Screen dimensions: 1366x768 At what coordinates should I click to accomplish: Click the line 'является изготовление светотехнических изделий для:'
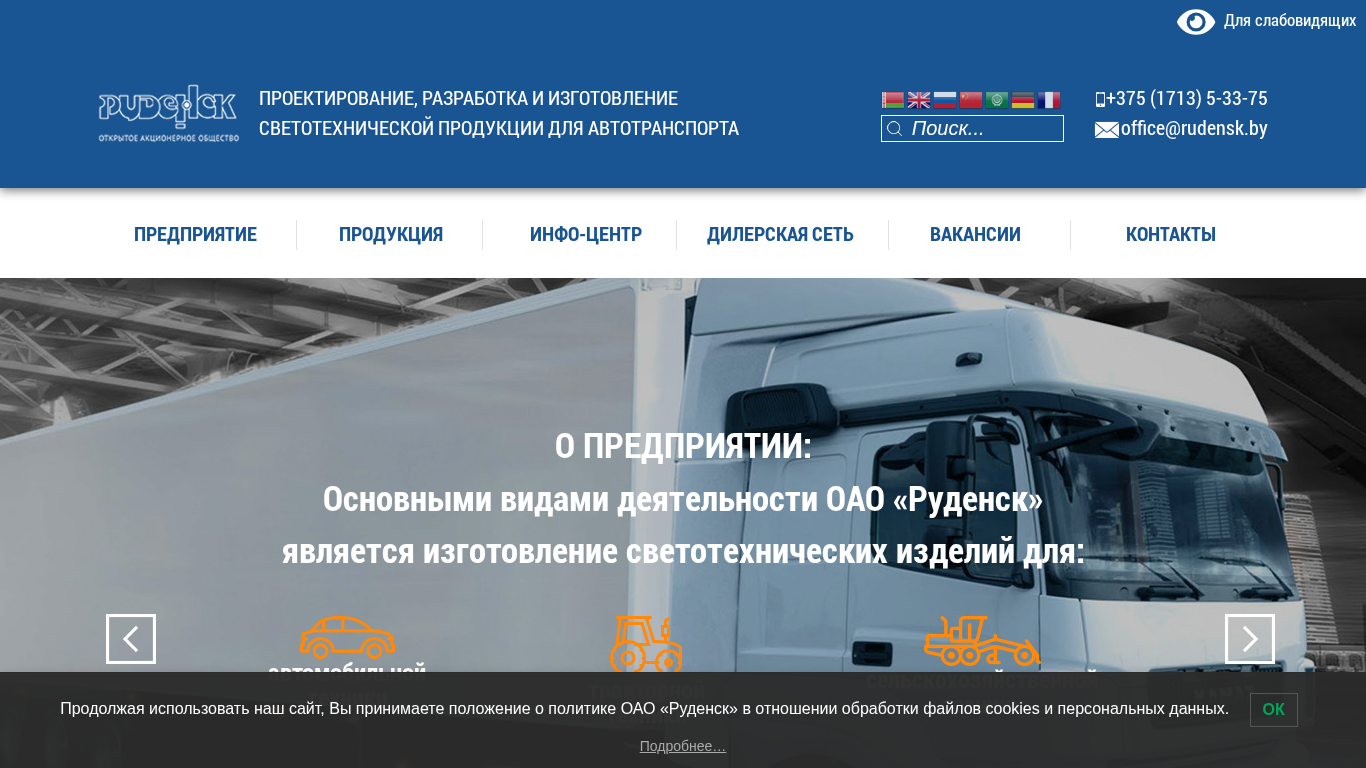coord(683,551)
